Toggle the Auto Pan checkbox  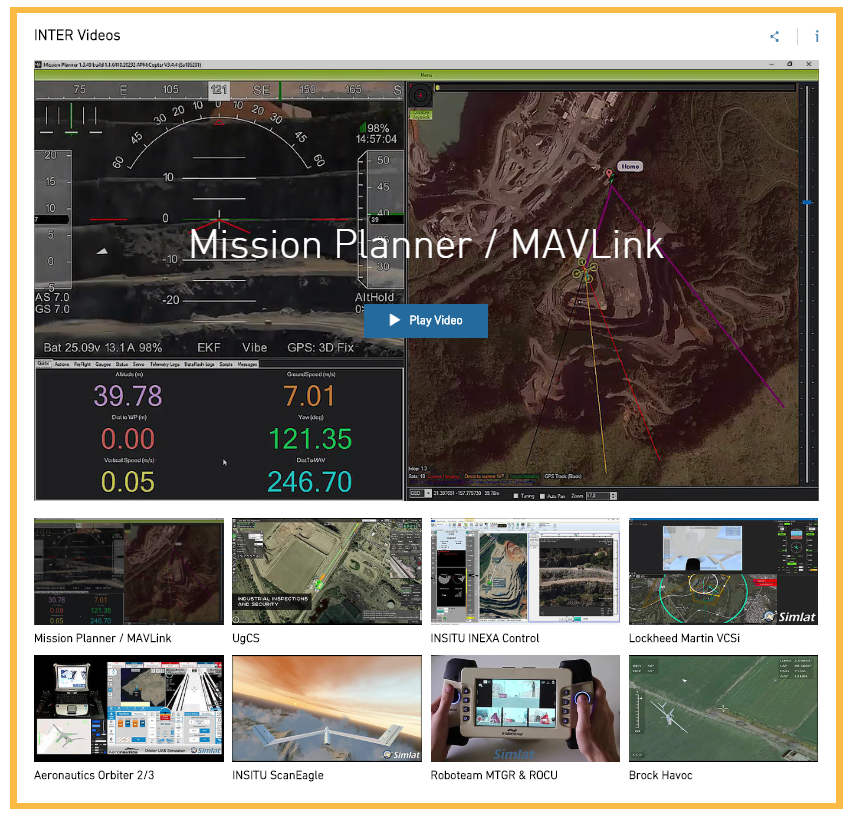[542, 495]
